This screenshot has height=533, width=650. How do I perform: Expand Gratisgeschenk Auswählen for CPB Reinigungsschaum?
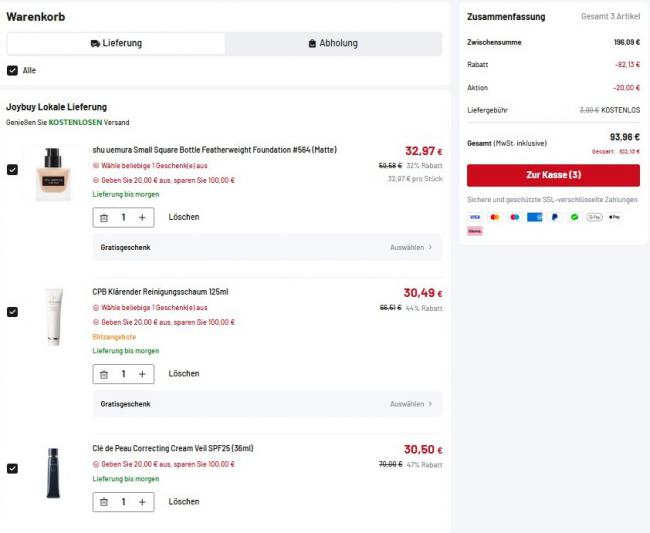(x=411, y=404)
